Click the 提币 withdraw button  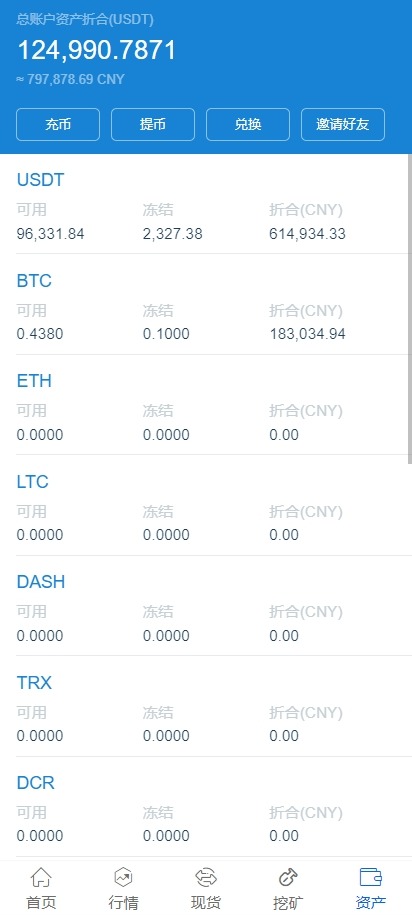[153, 124]
